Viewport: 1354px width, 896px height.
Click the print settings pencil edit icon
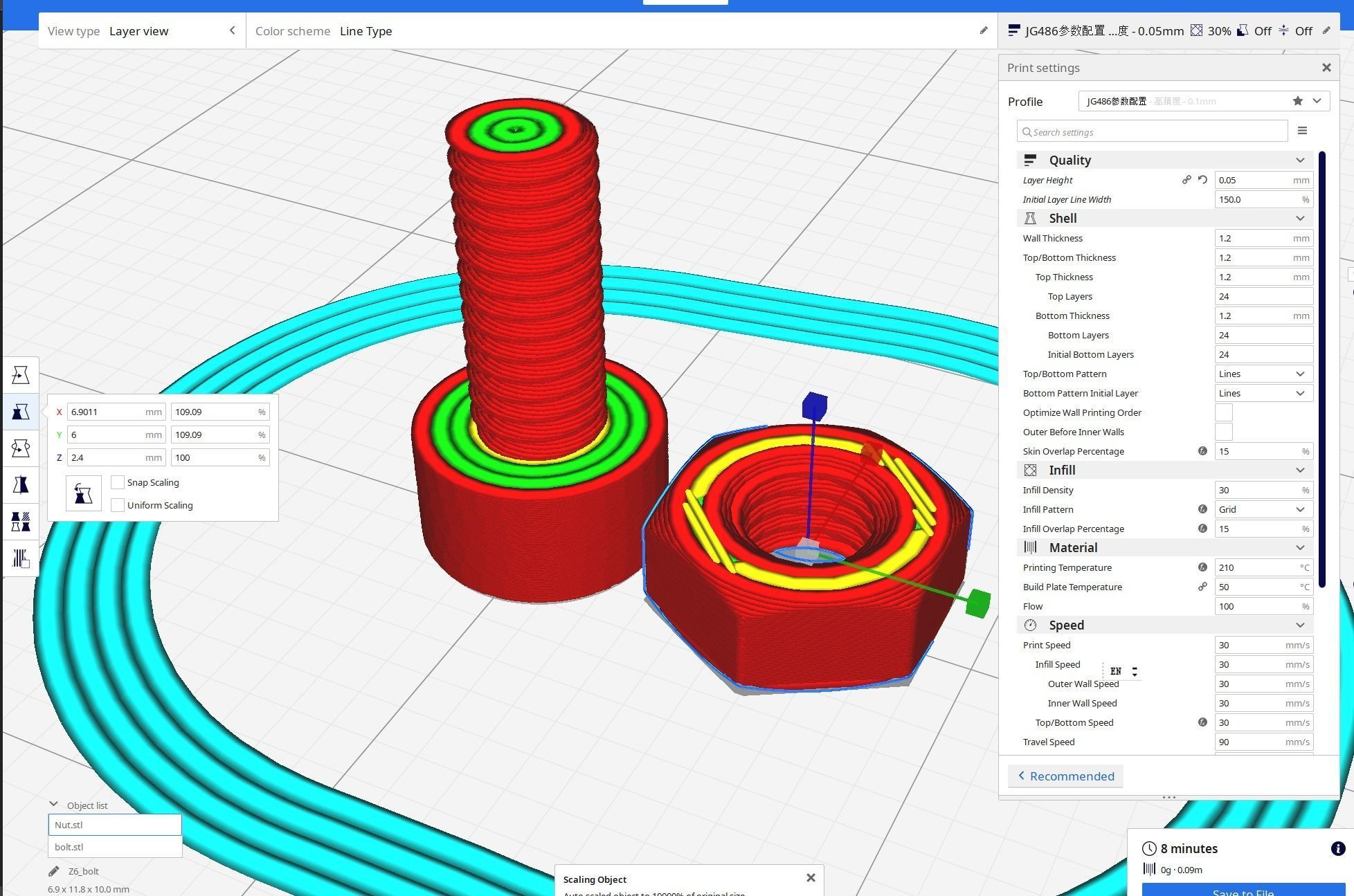1327,30
